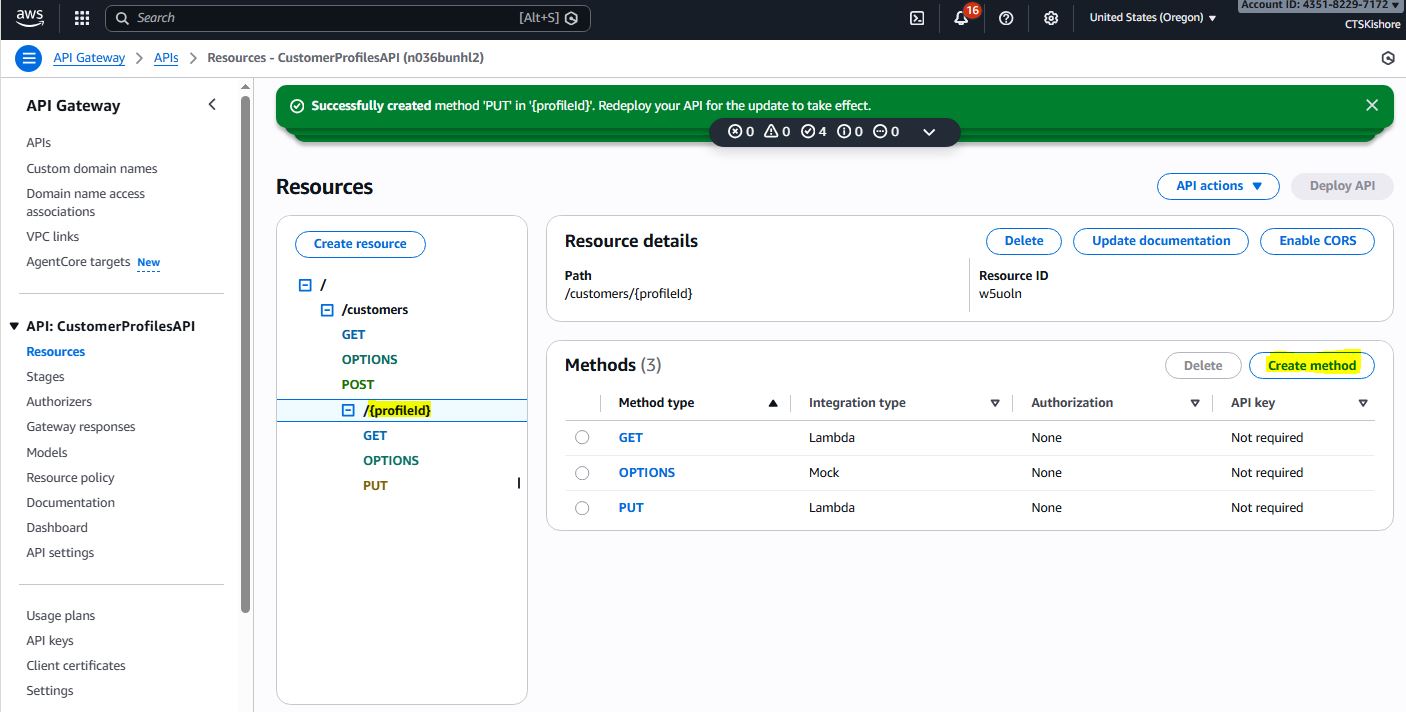Select the OPTIONS method radio button
This screenshot has width=1406, height=712.
(x=582, y=473)
